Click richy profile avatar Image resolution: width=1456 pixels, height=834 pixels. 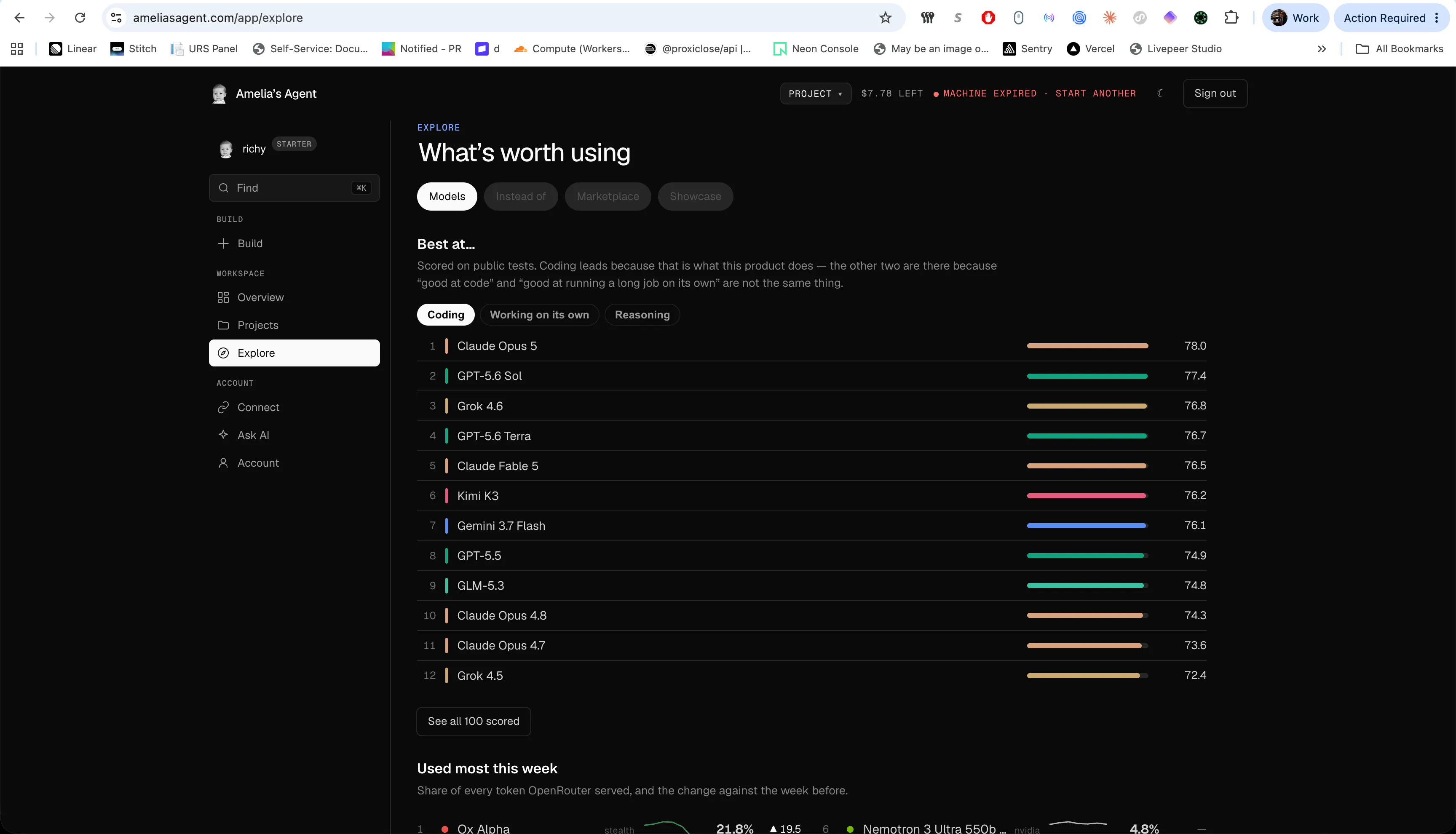click(226, 149)
